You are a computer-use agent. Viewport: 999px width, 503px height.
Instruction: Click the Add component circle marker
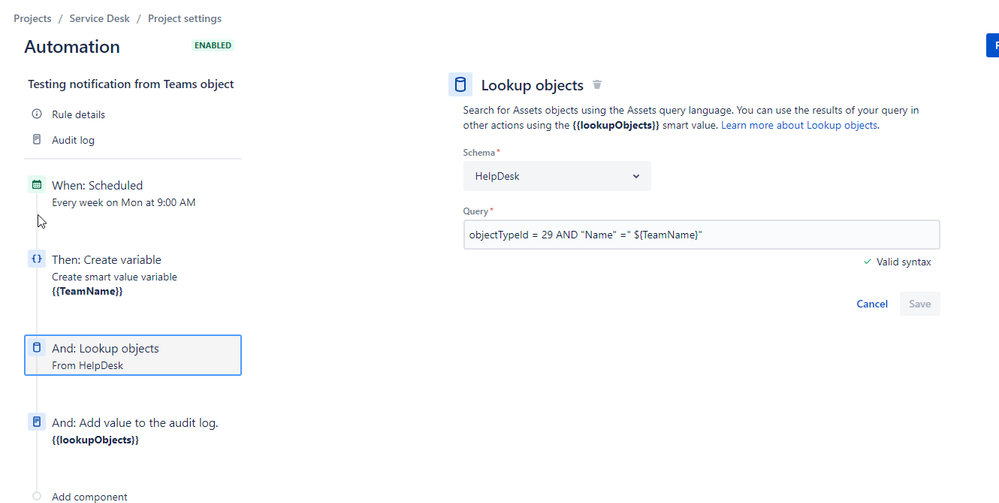(x=37, y=496)
